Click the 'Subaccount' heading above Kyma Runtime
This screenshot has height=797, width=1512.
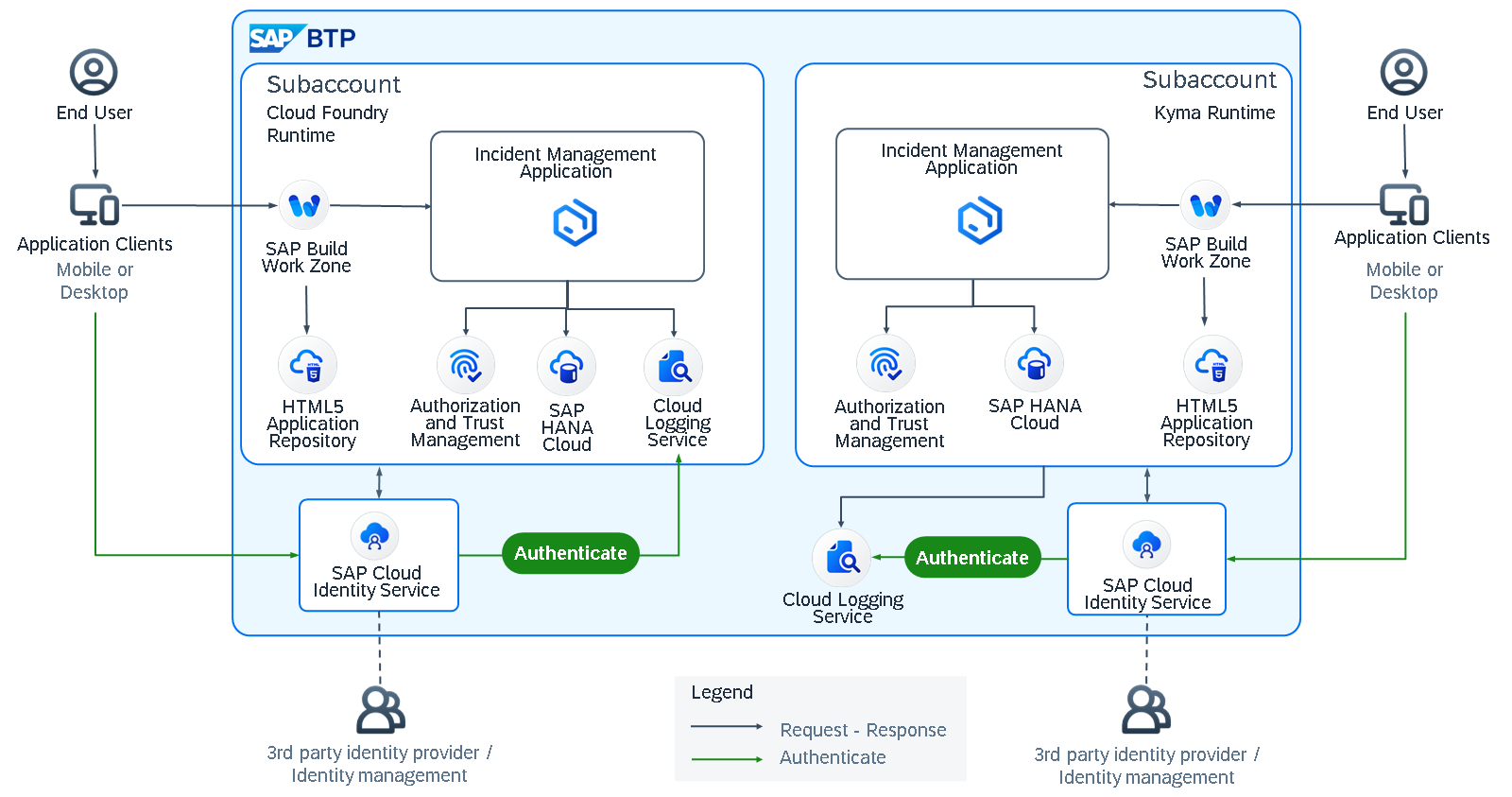(1210, 79)
